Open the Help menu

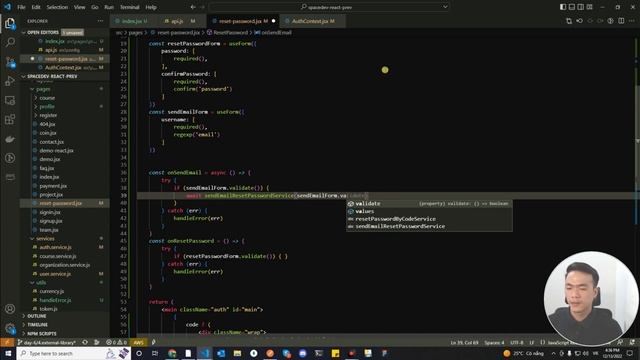(151, 7)
